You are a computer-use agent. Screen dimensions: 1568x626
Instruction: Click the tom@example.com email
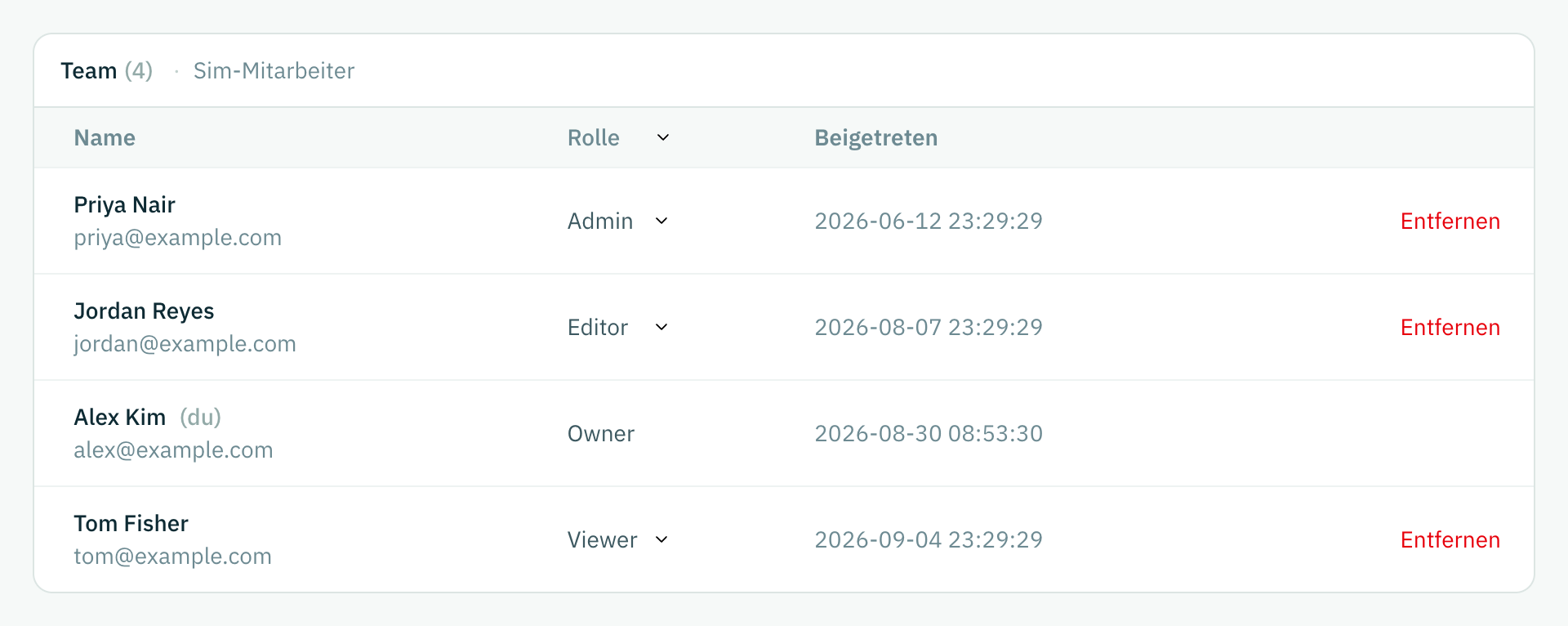(x=172, y=557)
